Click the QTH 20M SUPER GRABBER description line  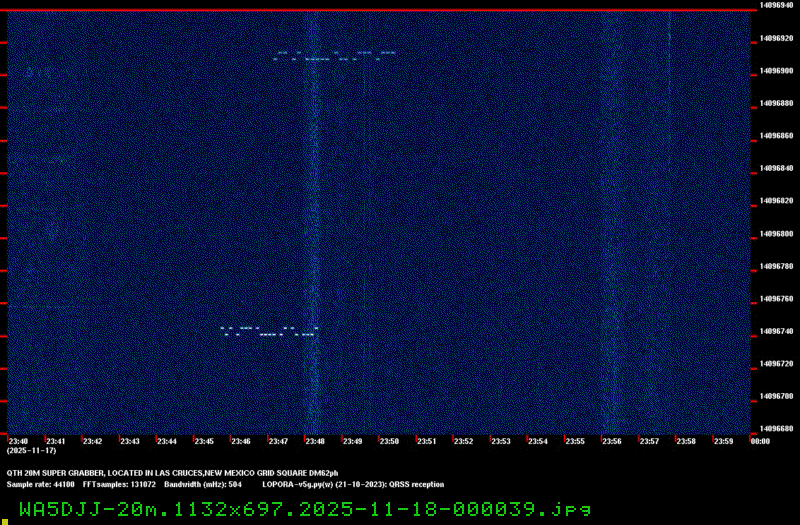(x=172, y=473)
